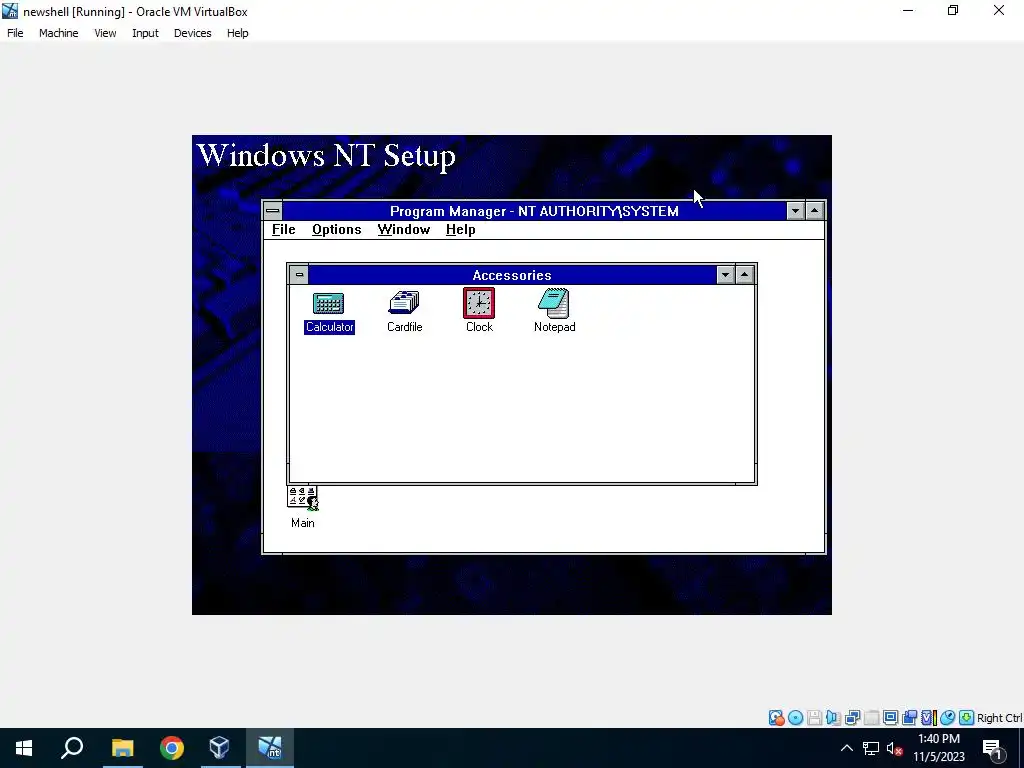1024x768 pixels.
Task: Minimize the Program Manager window with the down arrow
Action: [x=795, y=211]
